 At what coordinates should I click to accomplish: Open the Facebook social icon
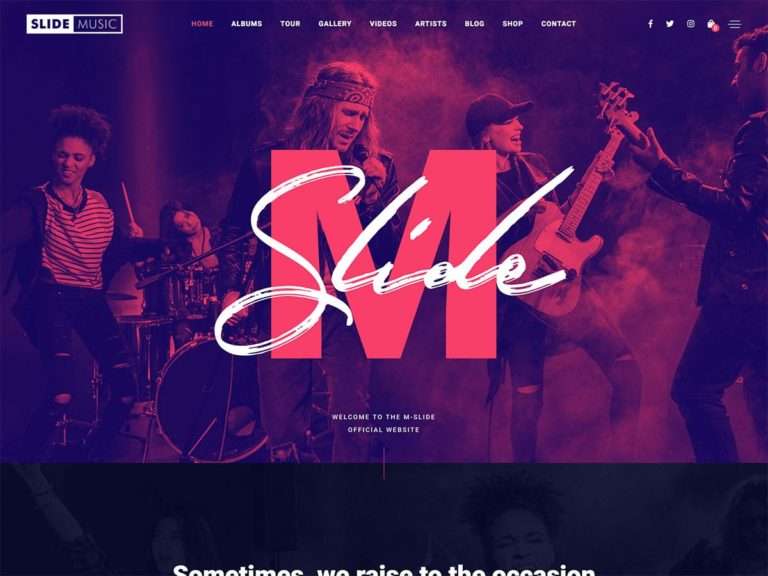pyautogui.click(x=650, y=24)
